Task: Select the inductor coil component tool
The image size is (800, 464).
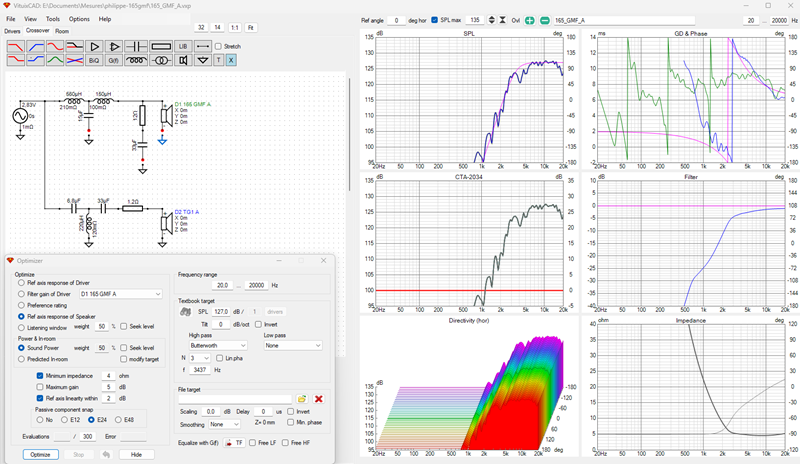Action: (x=136, y=60)
